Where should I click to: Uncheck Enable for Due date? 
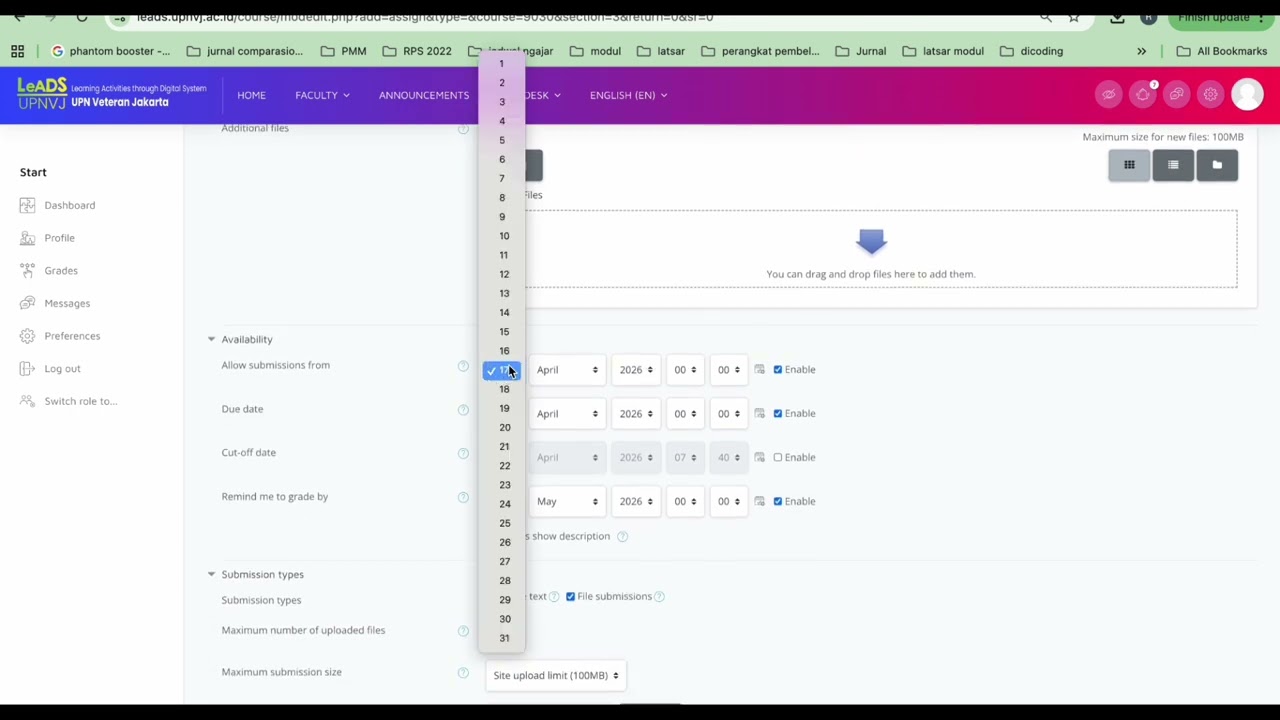pos(778,414)
